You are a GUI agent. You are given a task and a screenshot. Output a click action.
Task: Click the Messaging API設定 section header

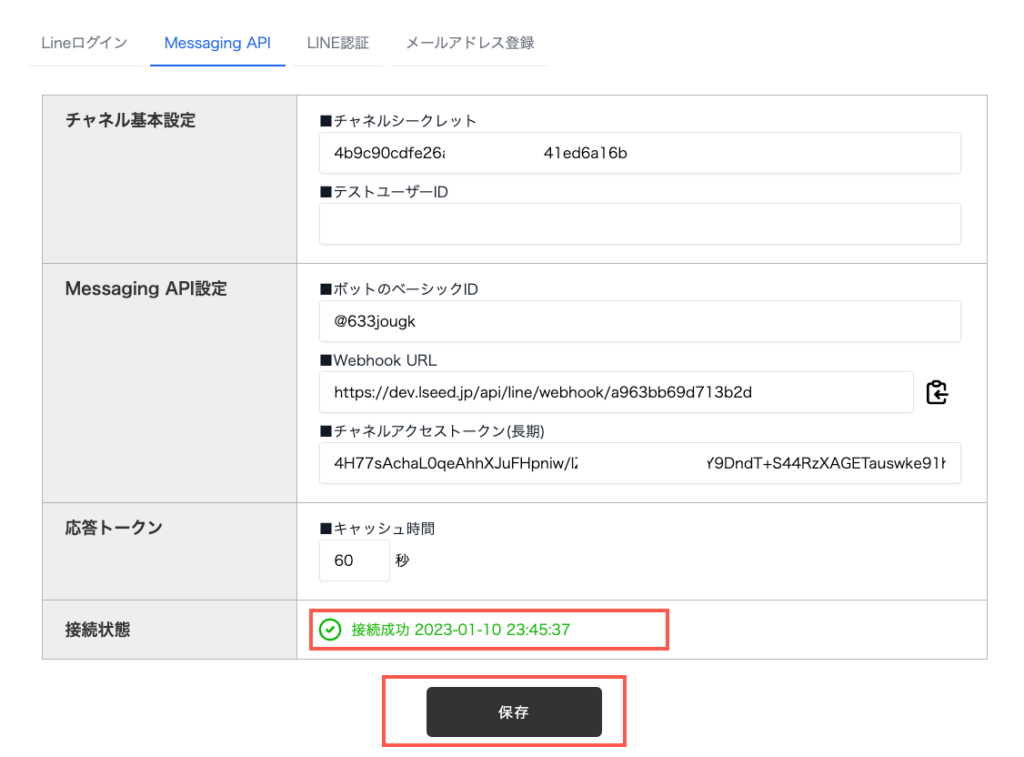click(x=146, y=289)
